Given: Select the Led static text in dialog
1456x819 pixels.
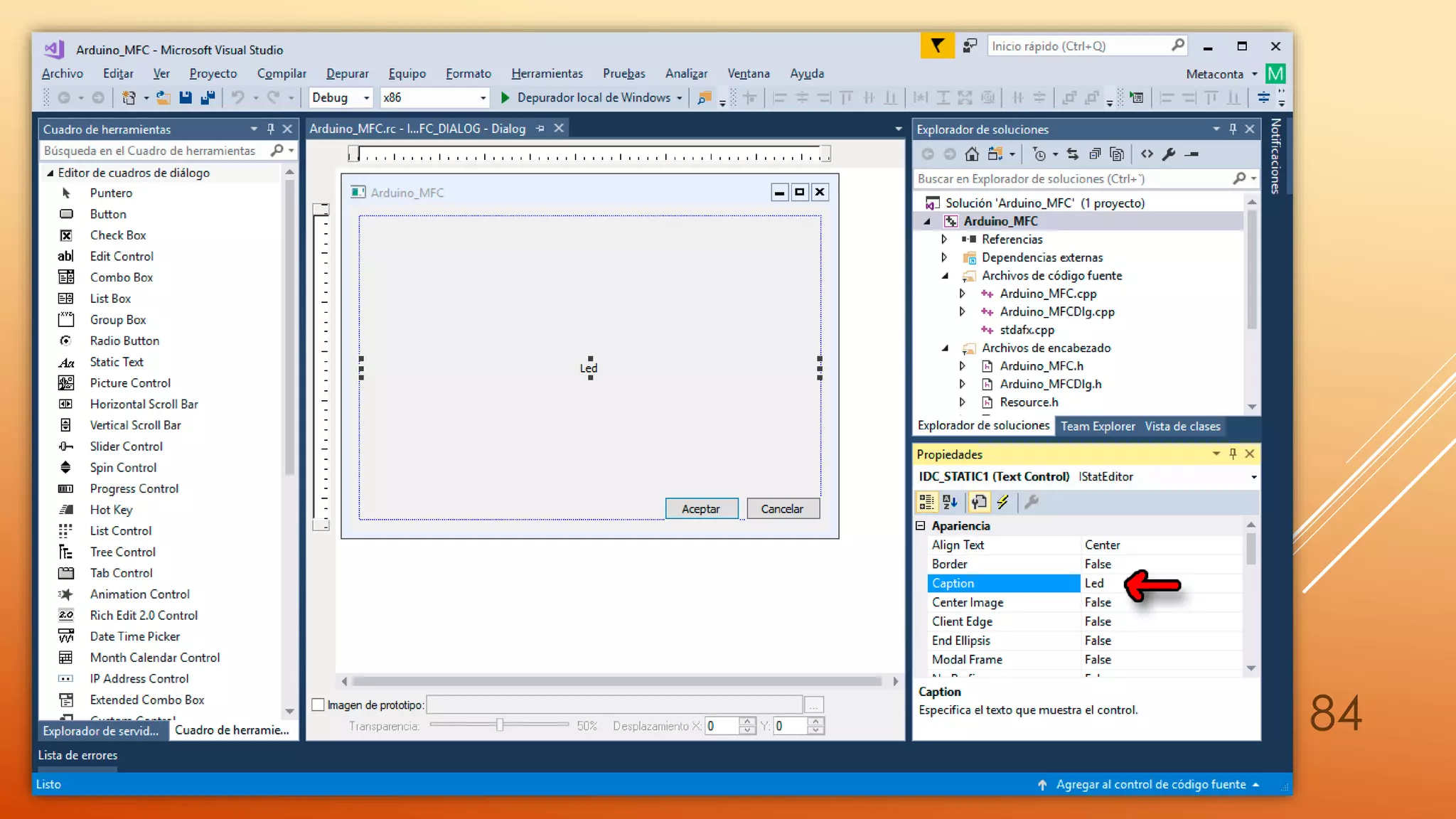Looking at the screenshot, I should click(x=589, y=368).
